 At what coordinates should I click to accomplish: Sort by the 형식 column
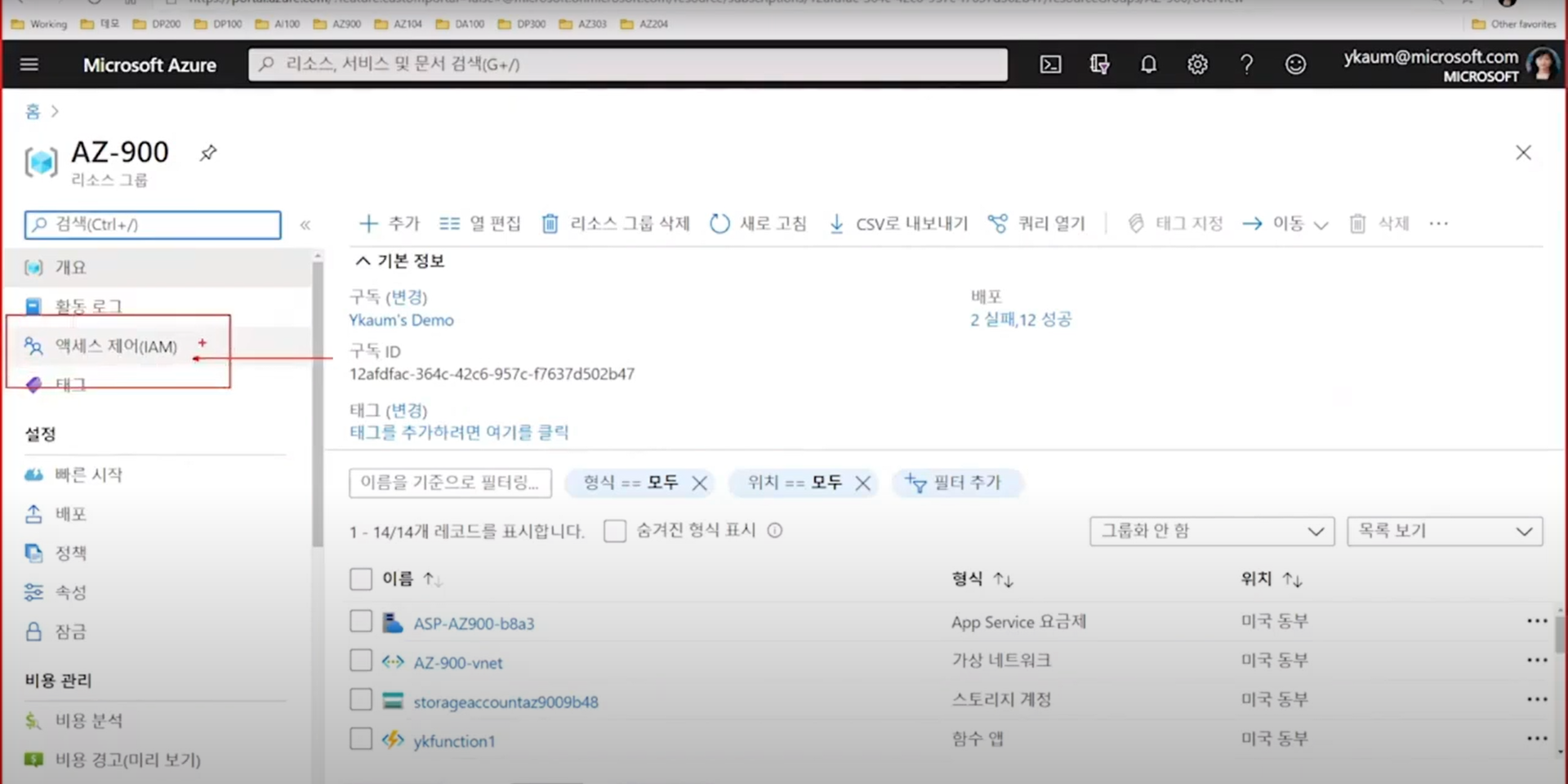point(982,579)
